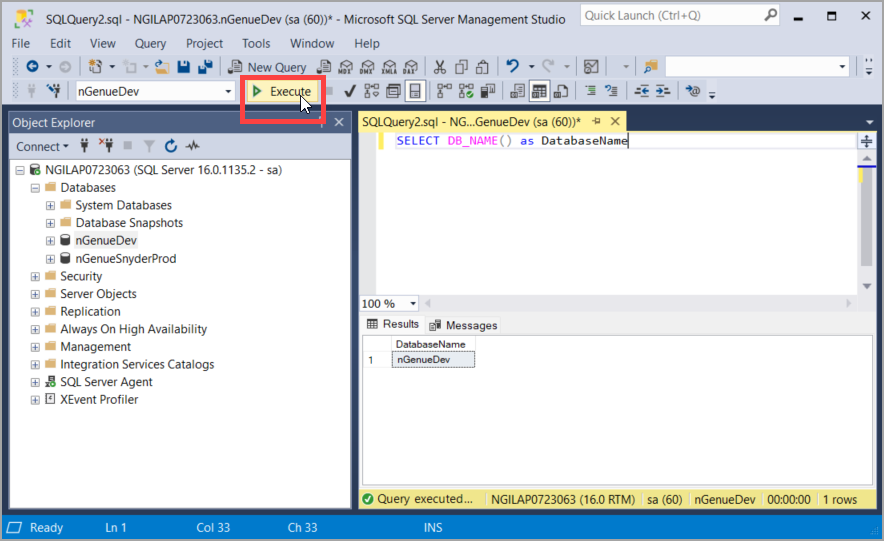Click the Specify Template Parameter Values icon
This screenshot has width=884, height=541.
click(693, 91)
